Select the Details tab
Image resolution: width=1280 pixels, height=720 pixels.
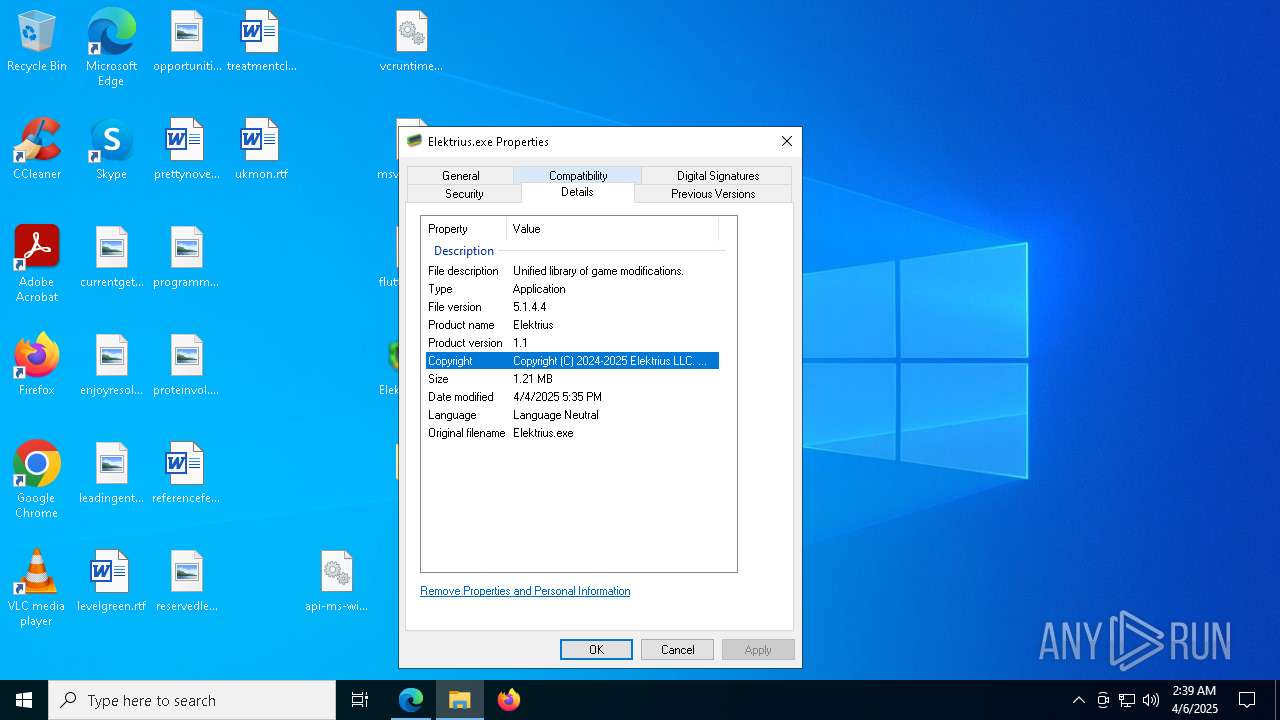[x=577, y=192]
